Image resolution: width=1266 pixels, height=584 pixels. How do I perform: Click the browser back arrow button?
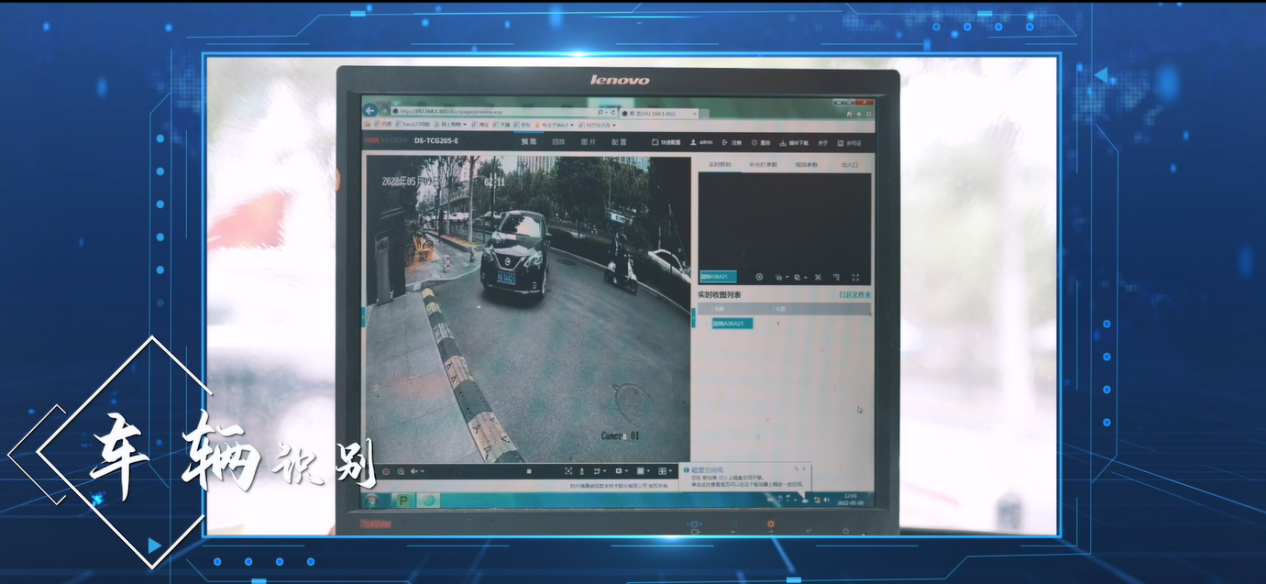pos(370,110)
